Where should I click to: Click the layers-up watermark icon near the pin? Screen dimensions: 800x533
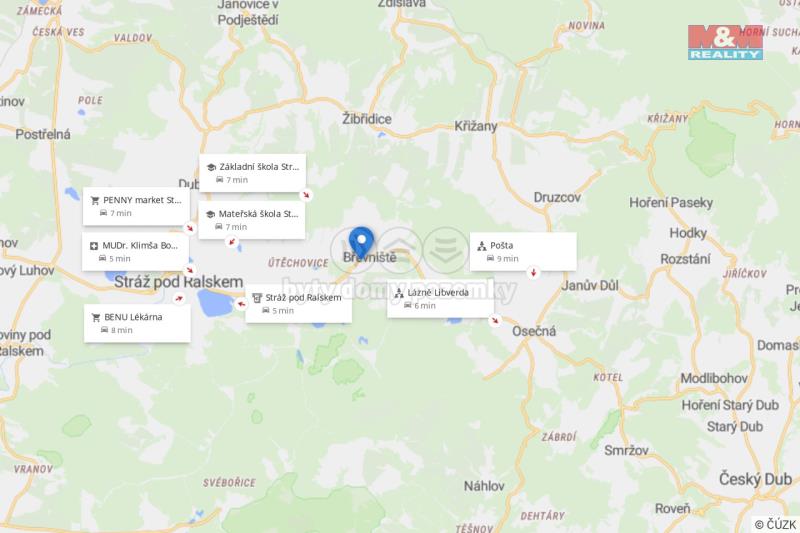pos(401,249)
